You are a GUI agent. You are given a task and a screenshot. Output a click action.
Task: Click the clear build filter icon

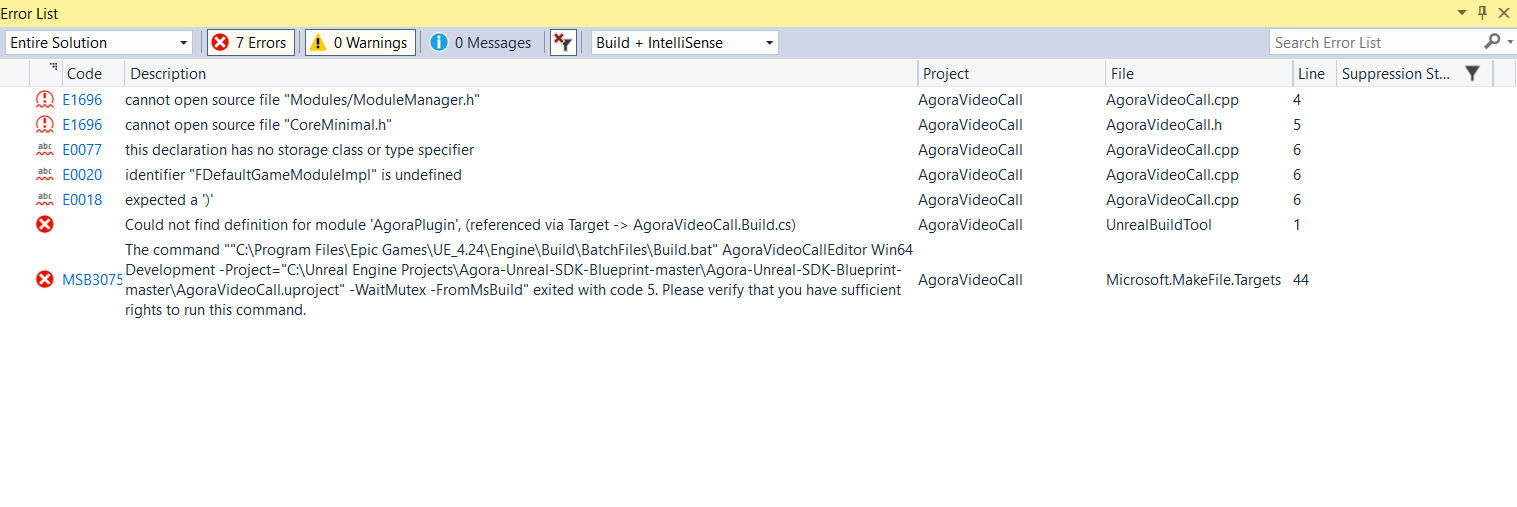[563, 42]
